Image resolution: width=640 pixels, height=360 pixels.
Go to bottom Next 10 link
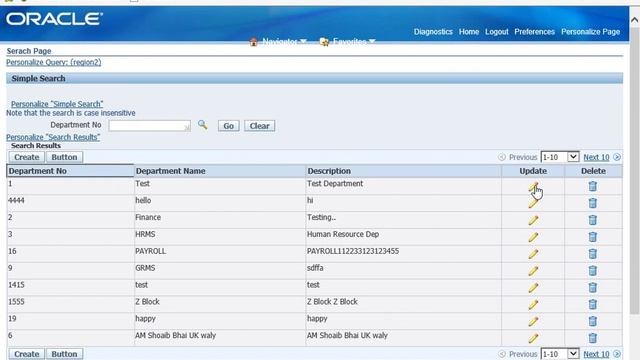coord(596,354)
